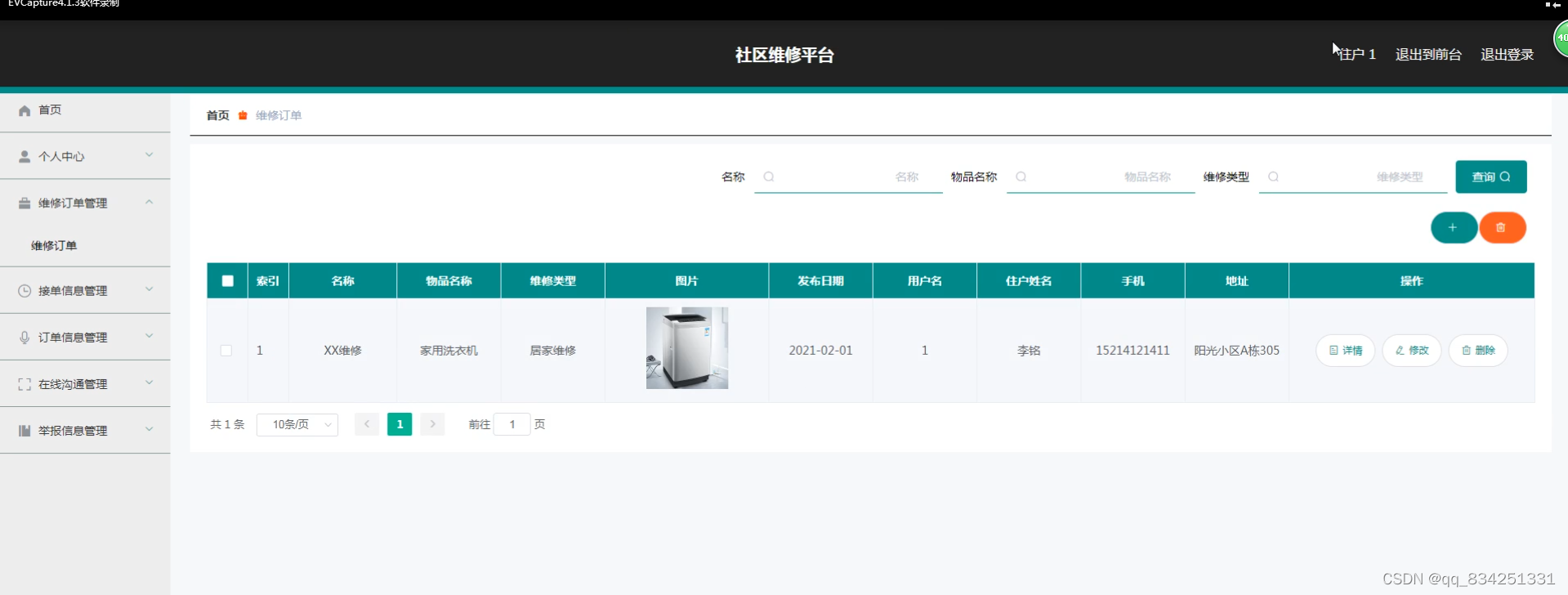1568x595 pixels.
Task: Click the chart icon beside 举报信息管理
Action: [x=25, y=431]
